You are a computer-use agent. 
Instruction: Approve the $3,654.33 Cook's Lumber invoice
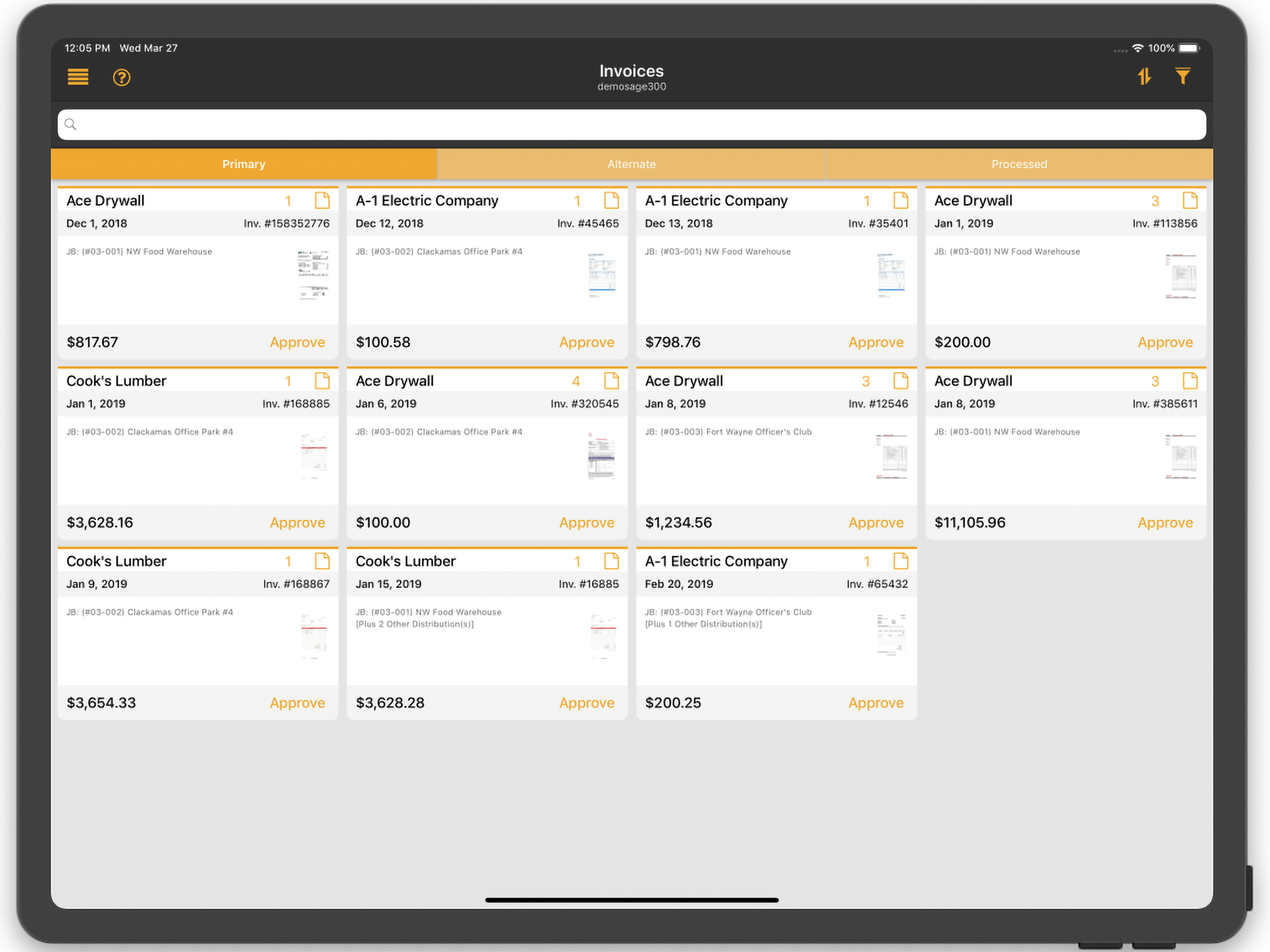coord(298,703)
